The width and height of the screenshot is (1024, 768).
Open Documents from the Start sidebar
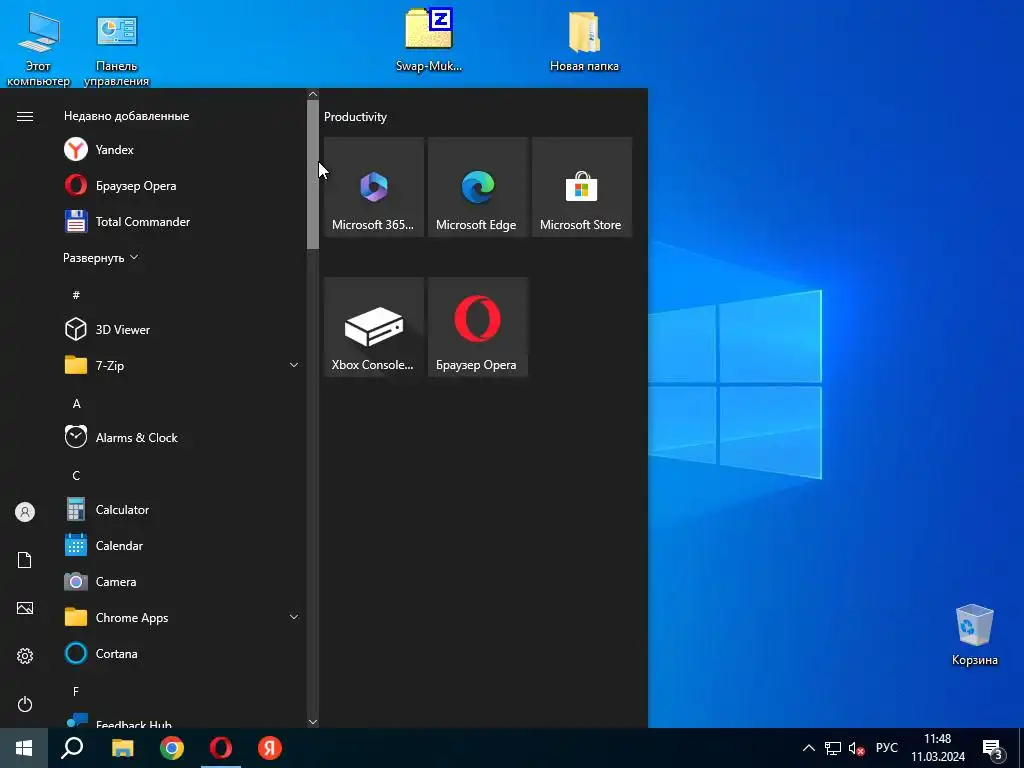(x=25, y=560)
